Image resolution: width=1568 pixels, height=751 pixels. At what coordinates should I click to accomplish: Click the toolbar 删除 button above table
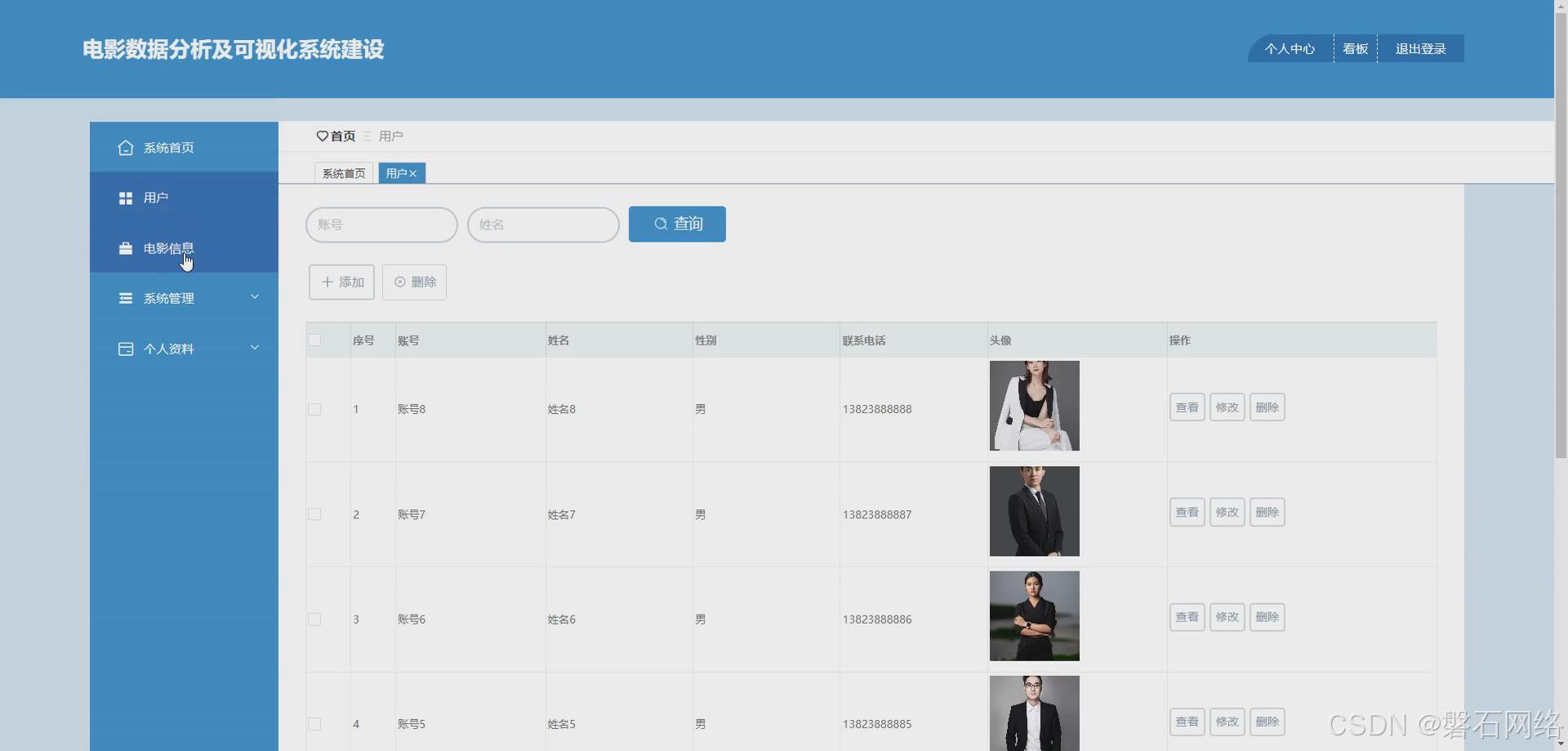click(414, 282)
